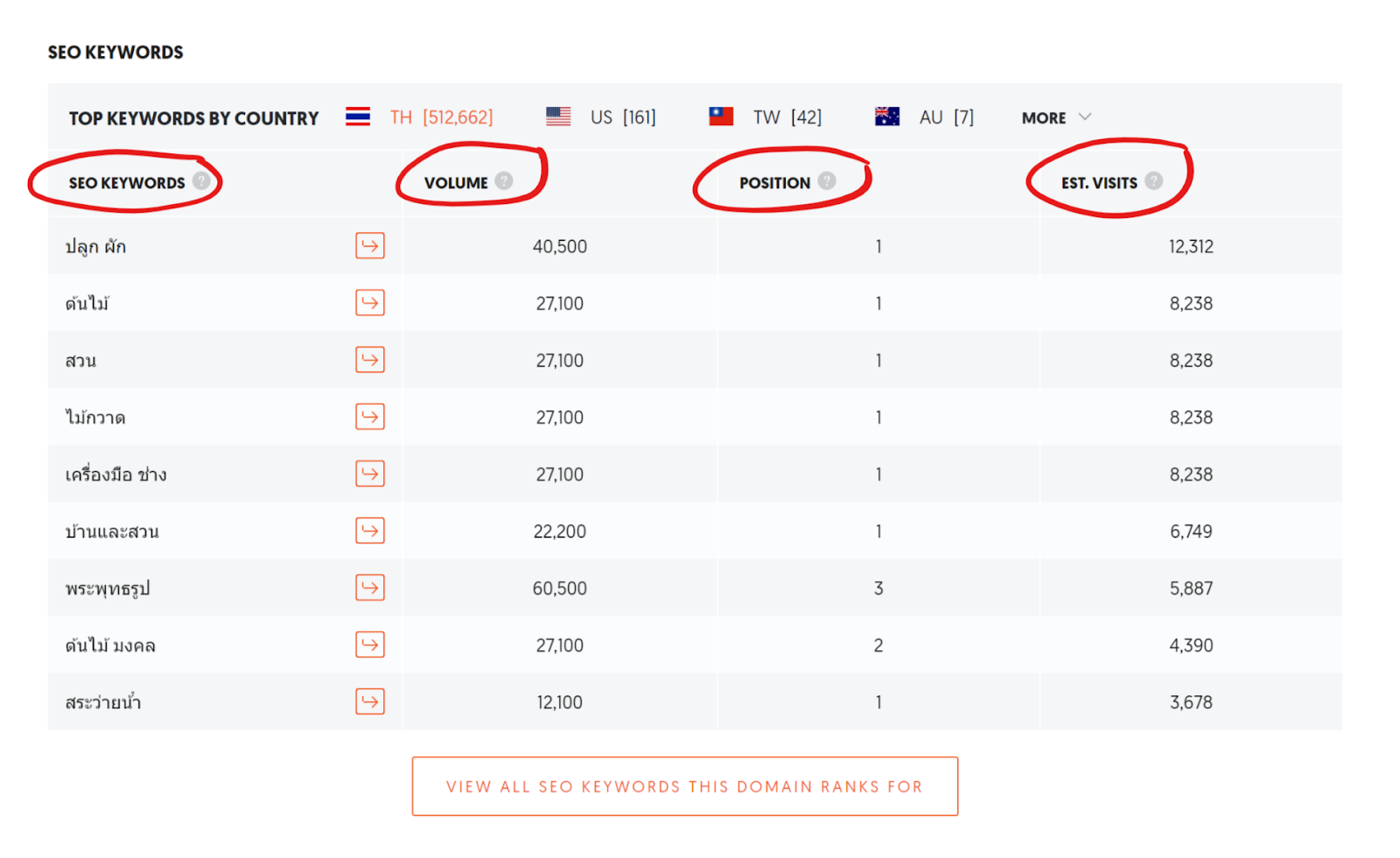Click help icon beside SEO Keywords header
Image resolution: width=1400 pixels, height=858 pixels.
201,180
